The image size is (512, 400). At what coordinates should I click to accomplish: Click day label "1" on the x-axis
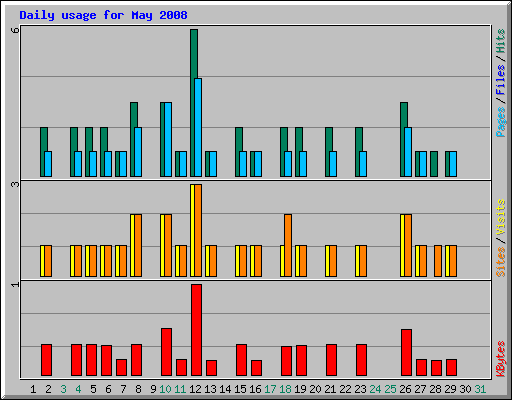tap(33, 389)
